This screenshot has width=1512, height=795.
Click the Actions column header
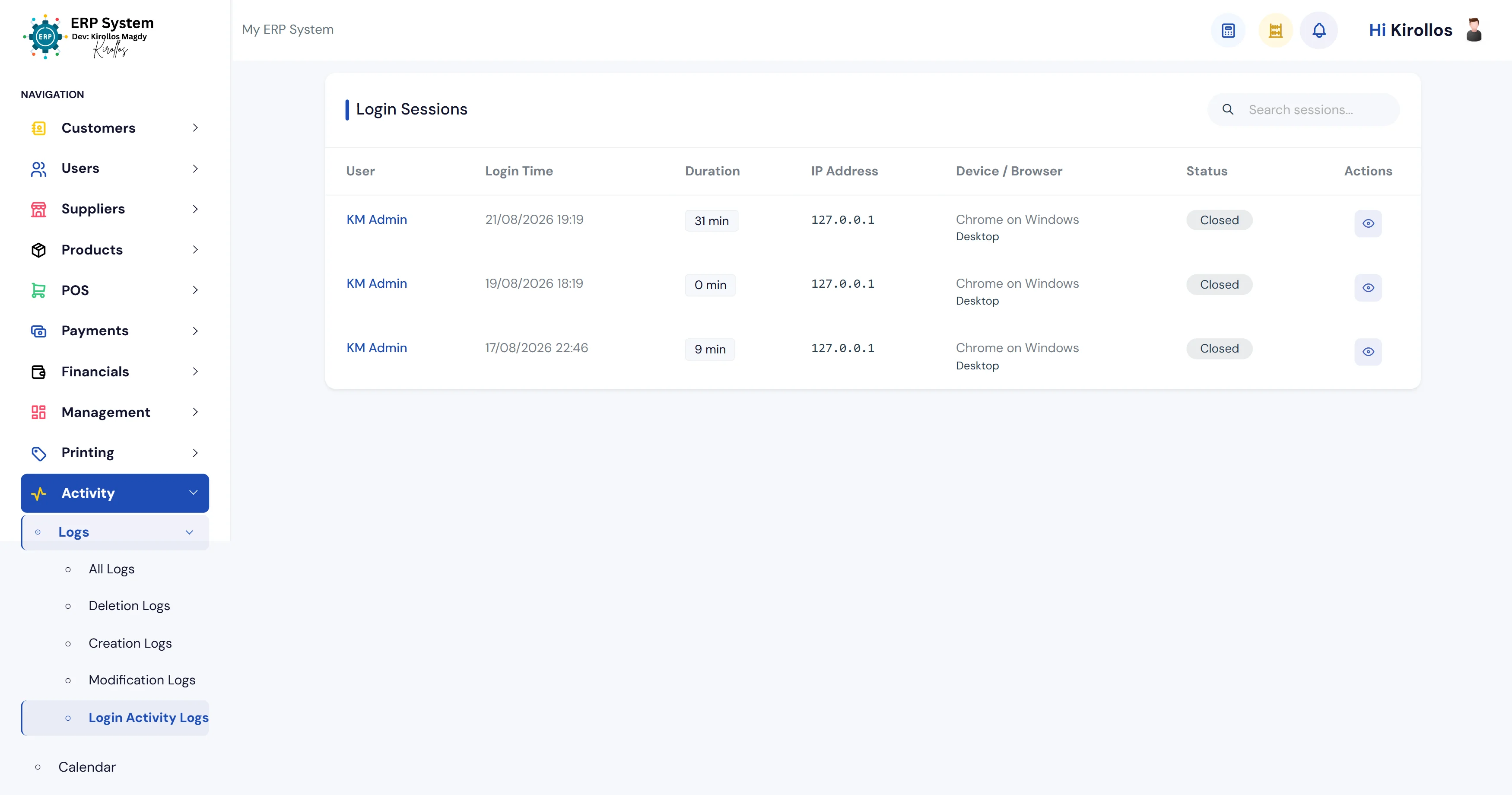[1368, 172]
